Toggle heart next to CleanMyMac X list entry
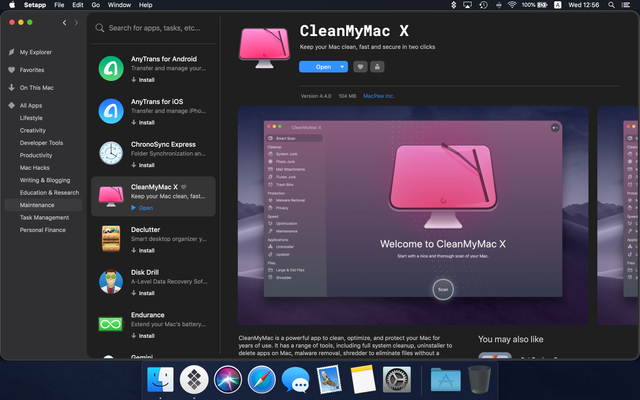This screenshot has height=400, width=640. pyautogui.click(x=184, y=186)
